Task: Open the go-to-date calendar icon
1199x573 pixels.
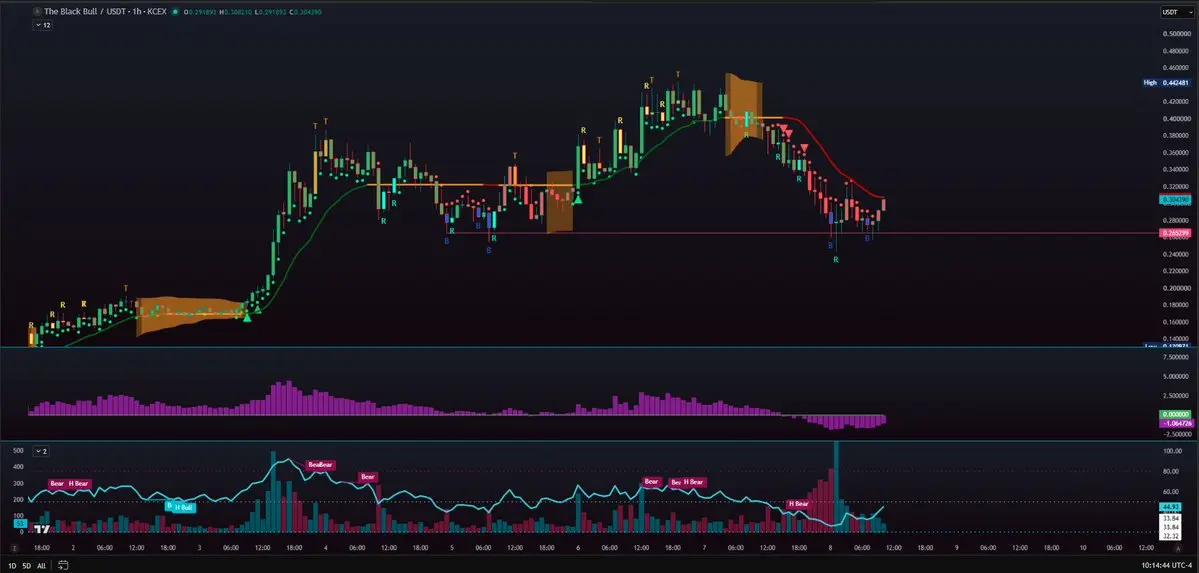Action: click(x=63, y=565)
